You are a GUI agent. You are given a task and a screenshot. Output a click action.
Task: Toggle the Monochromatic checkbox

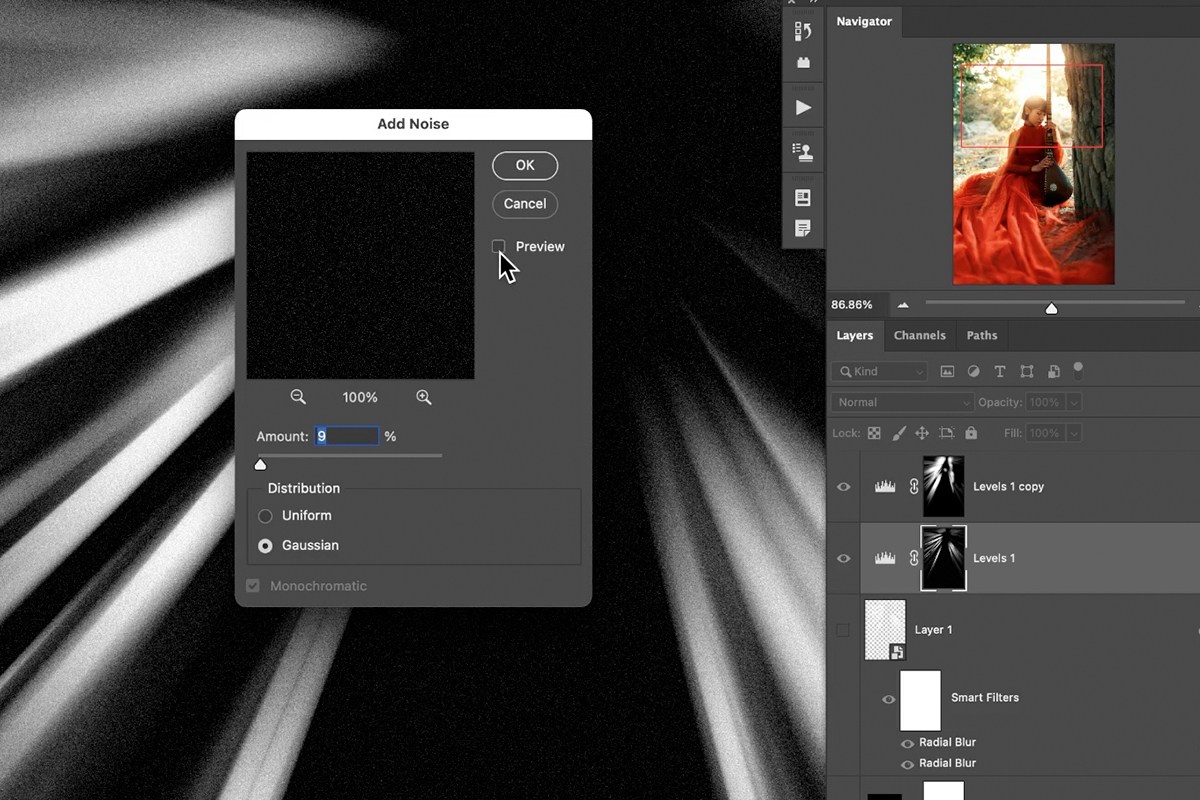pos(253,586)
